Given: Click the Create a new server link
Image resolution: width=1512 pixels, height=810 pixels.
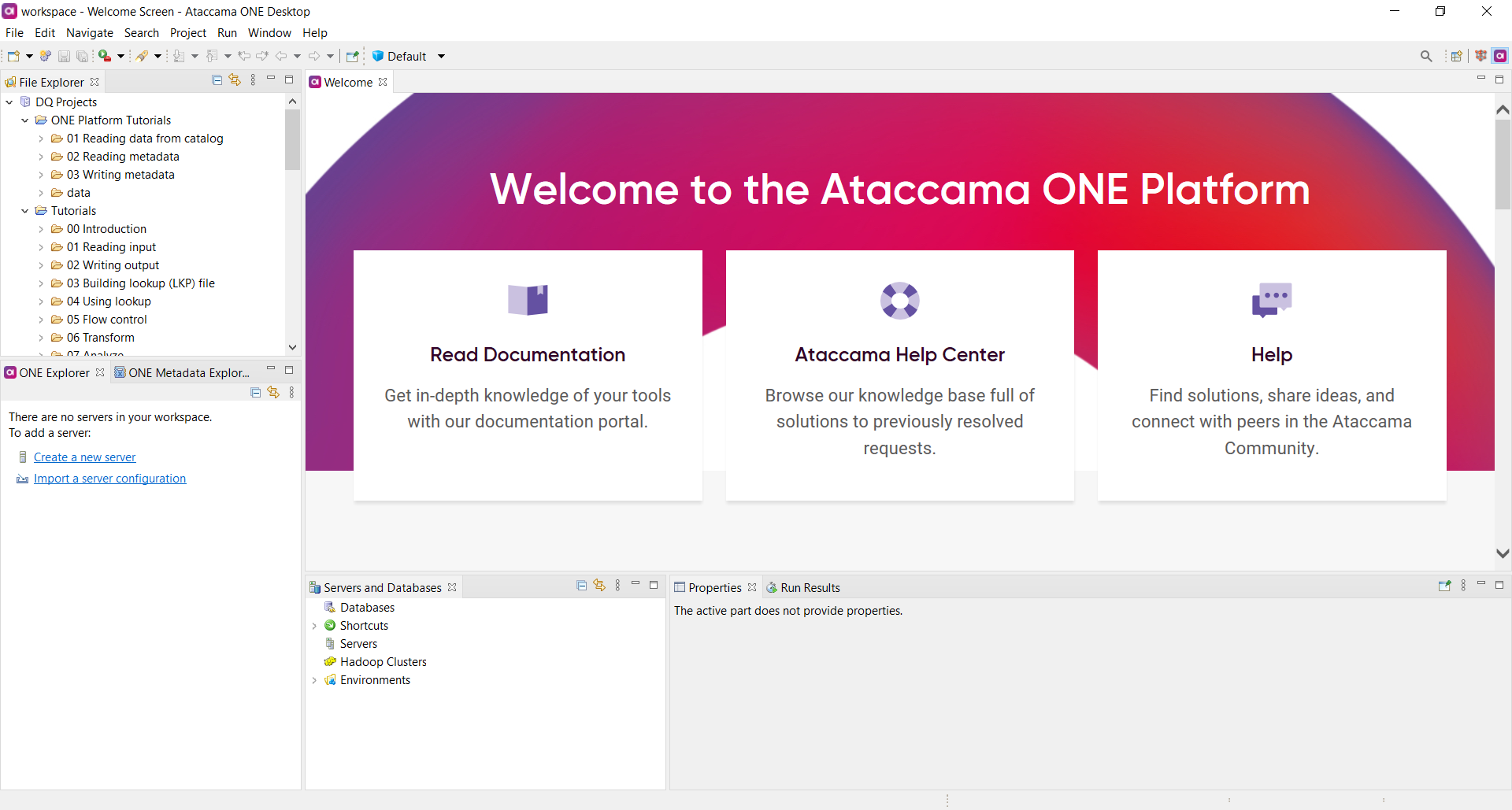Looking at the screenshot, I should coord(84,457).
